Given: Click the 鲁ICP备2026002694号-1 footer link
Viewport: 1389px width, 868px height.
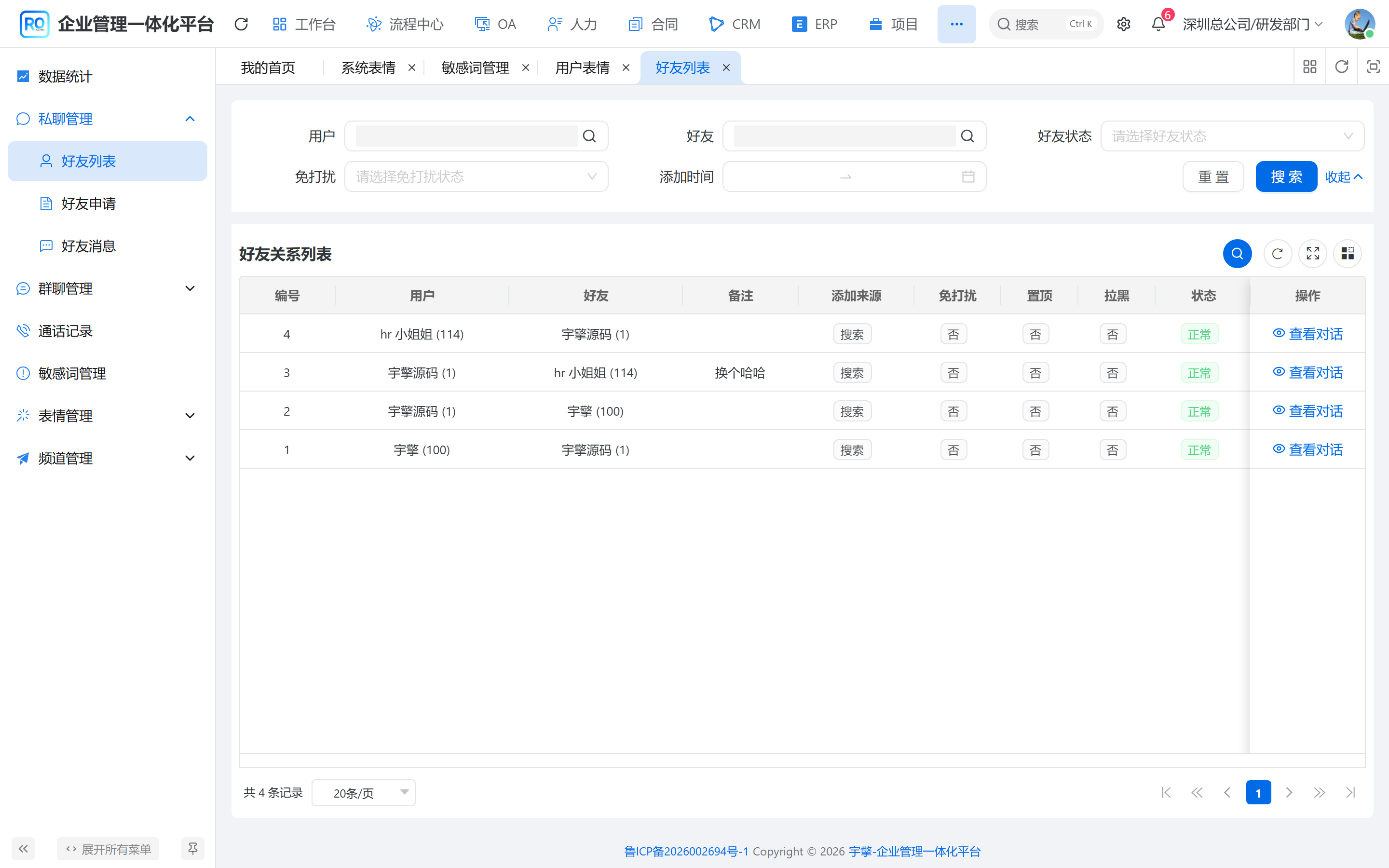Looking at the screenshot, I should [x=686, y=851].
